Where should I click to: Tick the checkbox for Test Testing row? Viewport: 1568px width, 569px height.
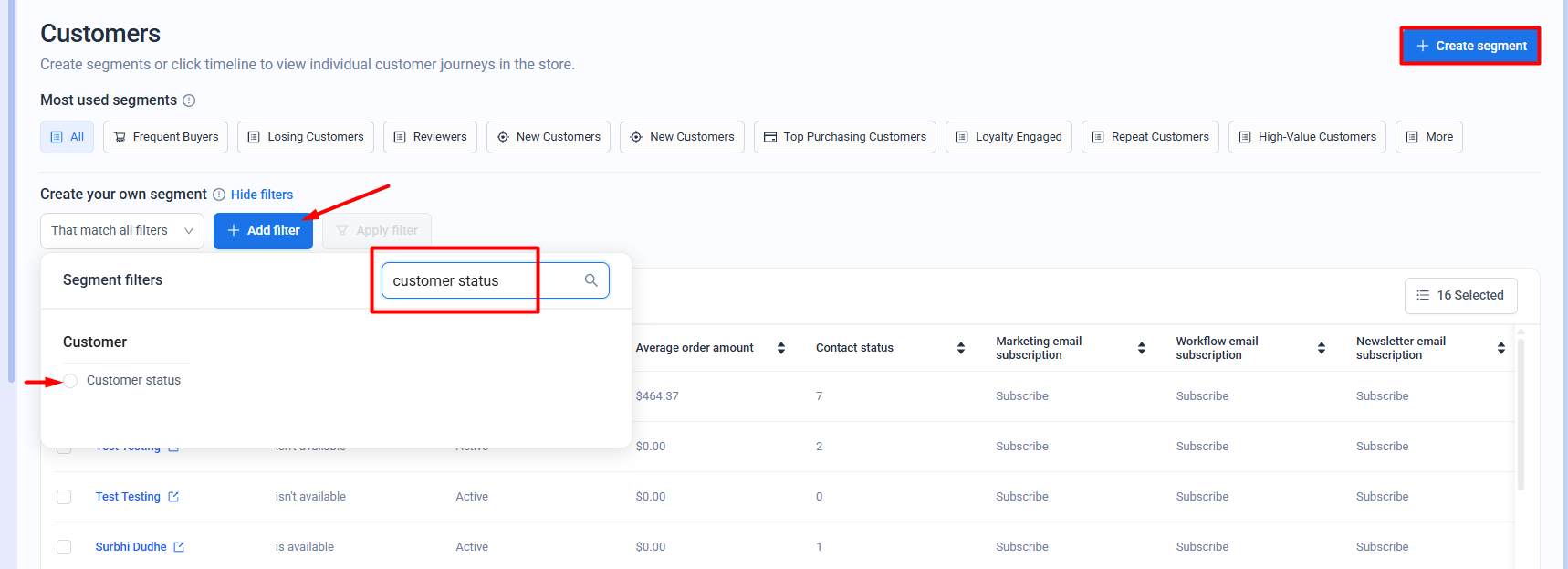tap(64, 497)
